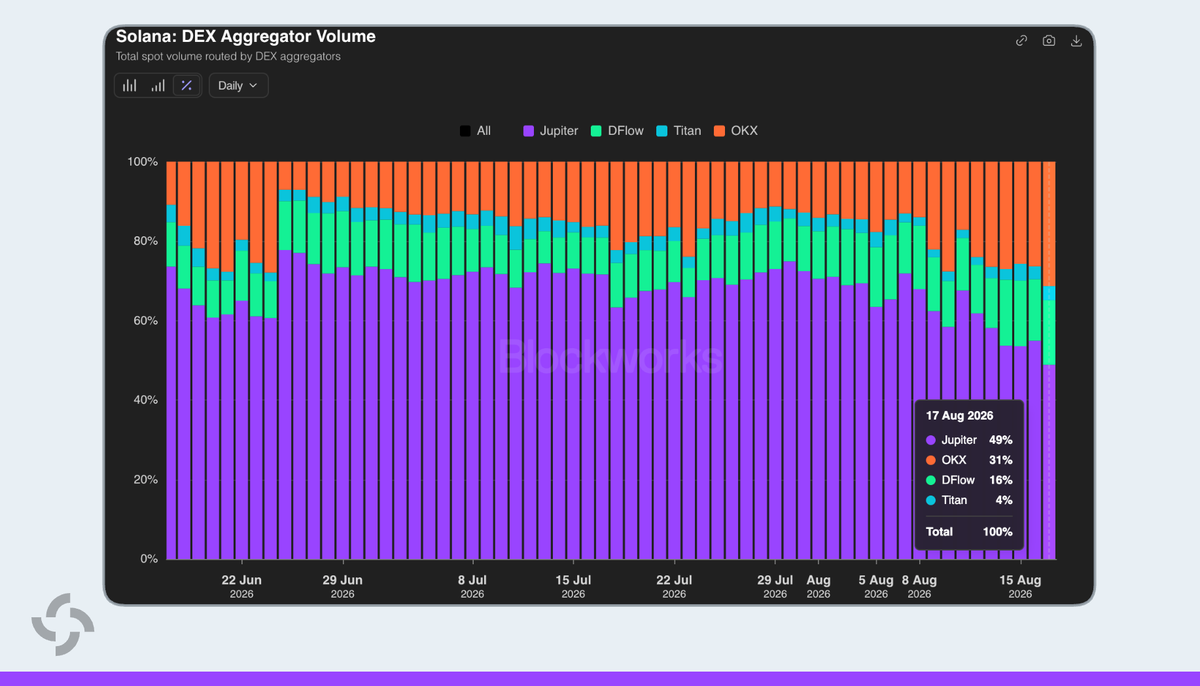Viewport: 1200px width, 686px height.
Task: Click the subtitle about total spot volume
Action: (x=228, y=57)
